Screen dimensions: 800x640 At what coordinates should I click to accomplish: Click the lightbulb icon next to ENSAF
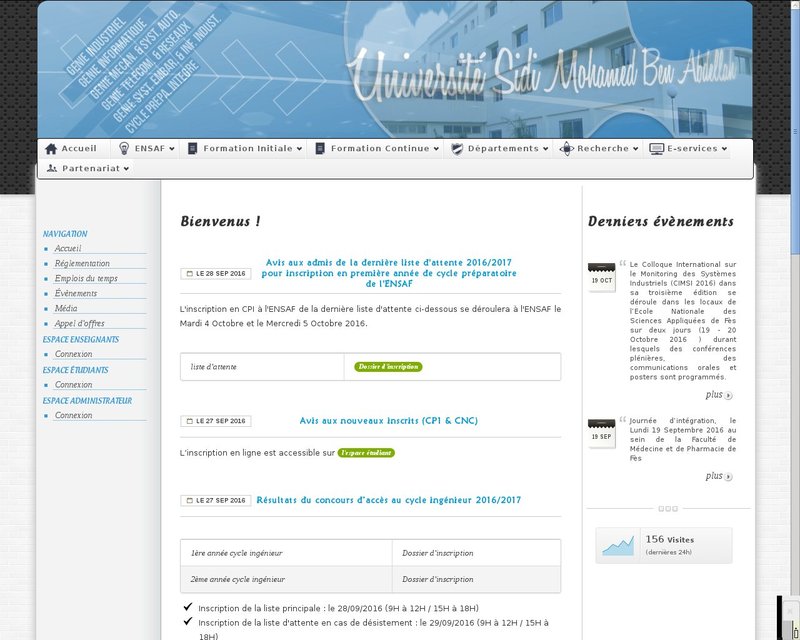coord(124,149)
